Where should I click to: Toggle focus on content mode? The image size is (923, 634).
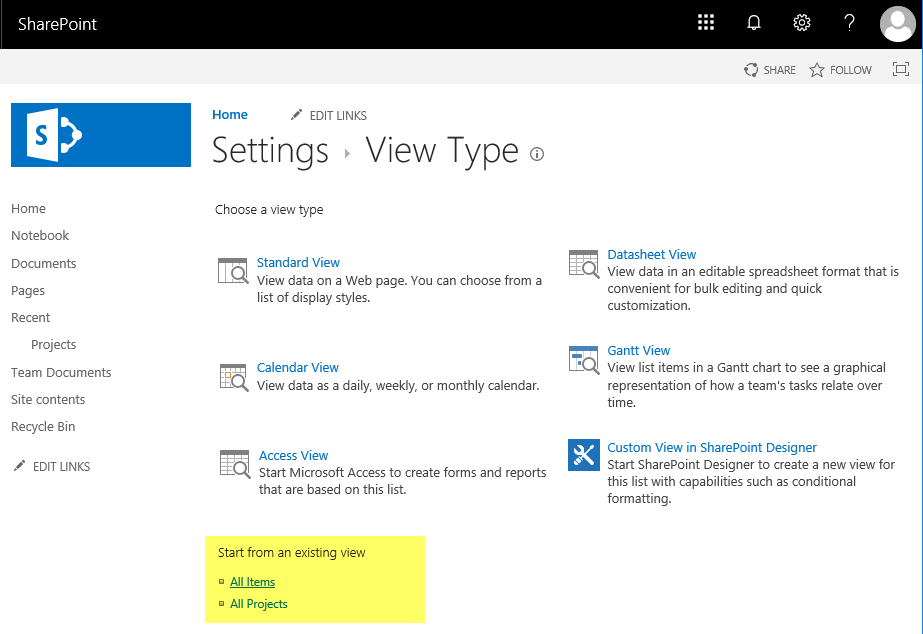tap(901, 69)
